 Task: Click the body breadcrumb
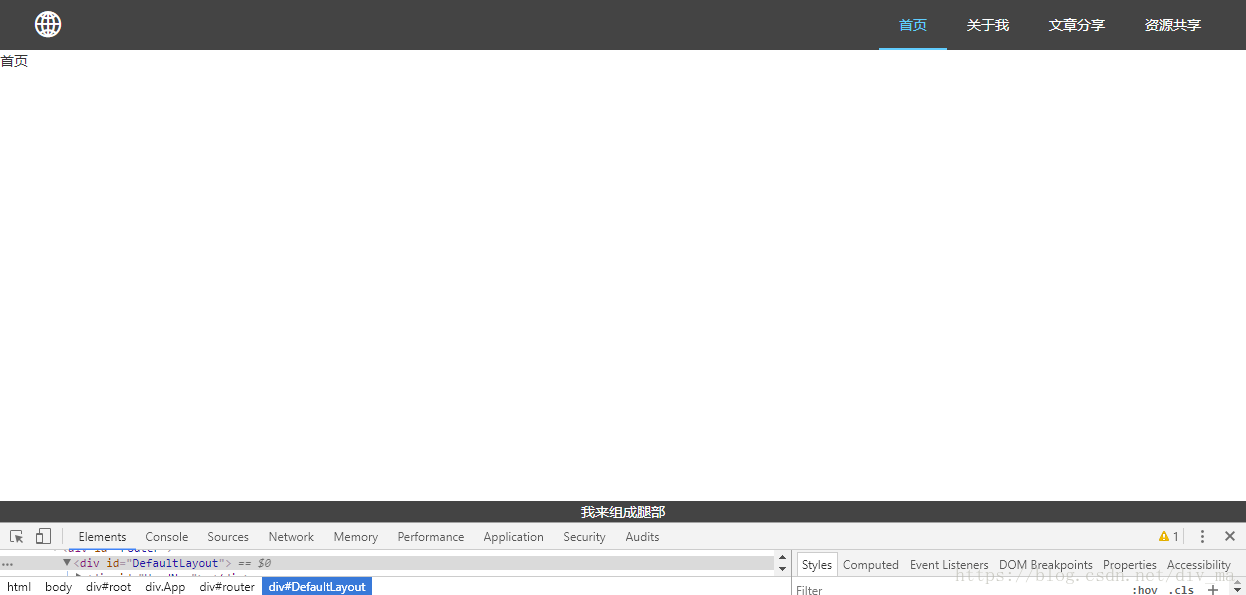(x=58, y=587)
